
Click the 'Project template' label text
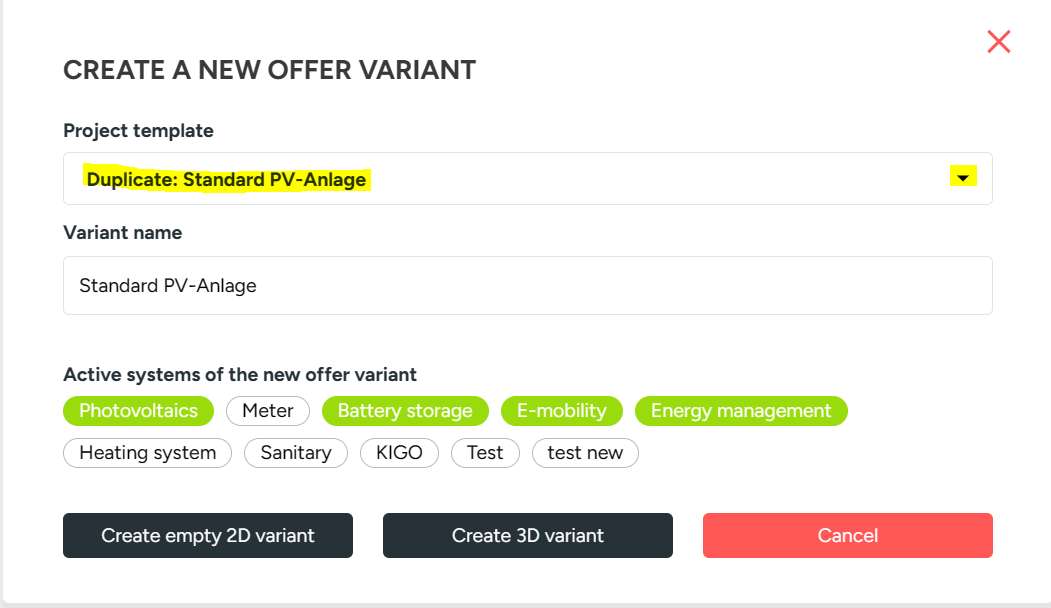click(138, 131)
